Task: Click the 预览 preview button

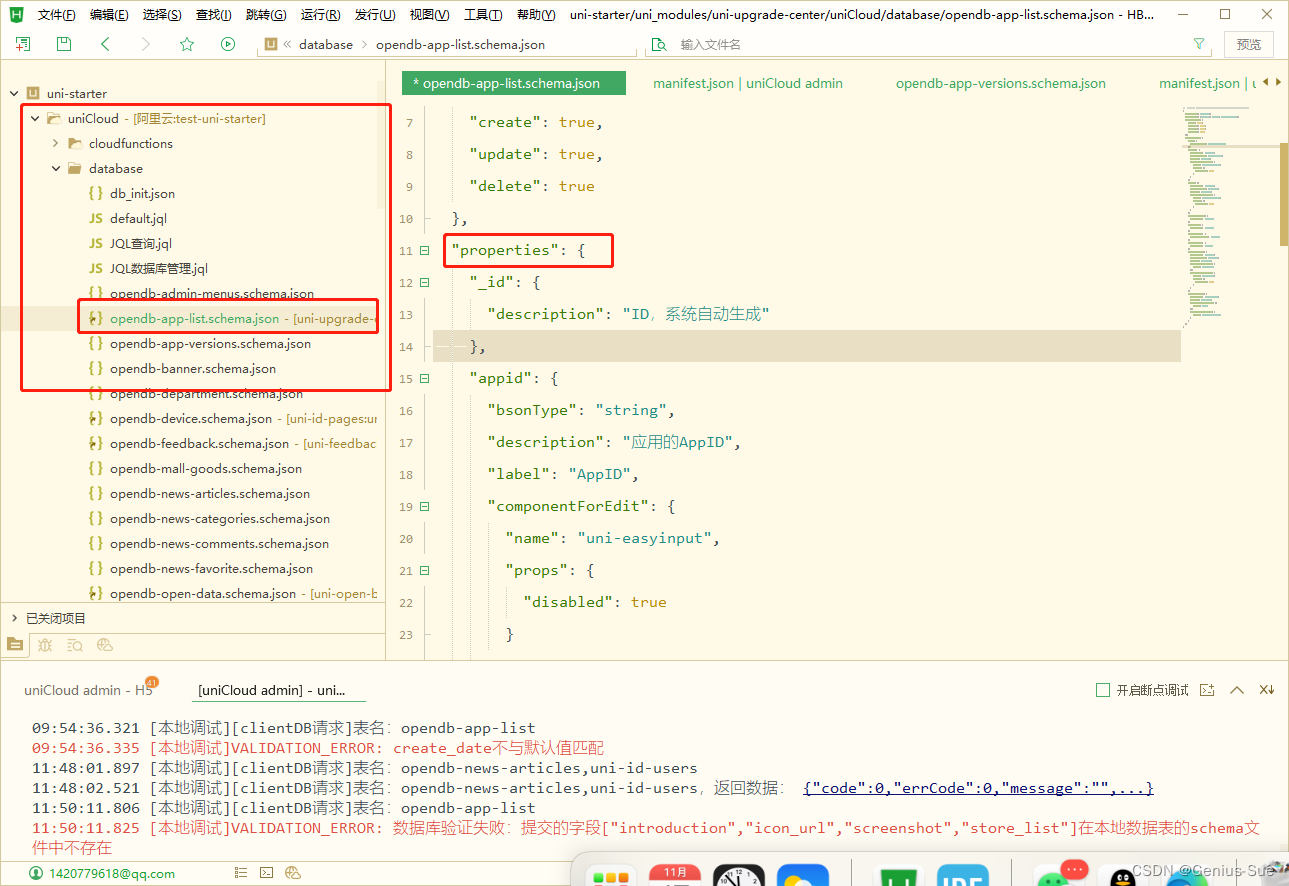Action: tap(1249, 44)
